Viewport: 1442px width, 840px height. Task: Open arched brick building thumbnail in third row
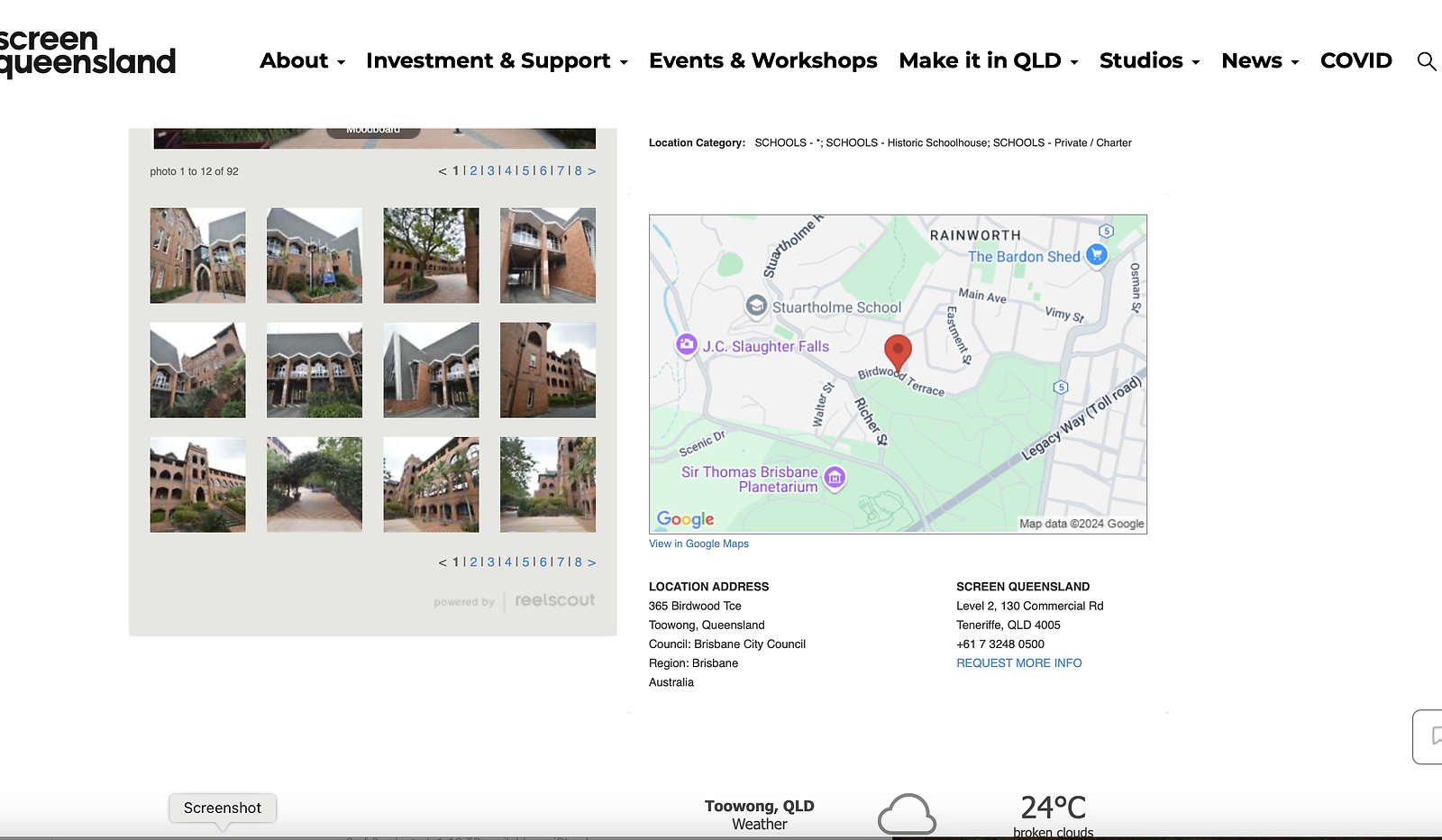point(197,485)
